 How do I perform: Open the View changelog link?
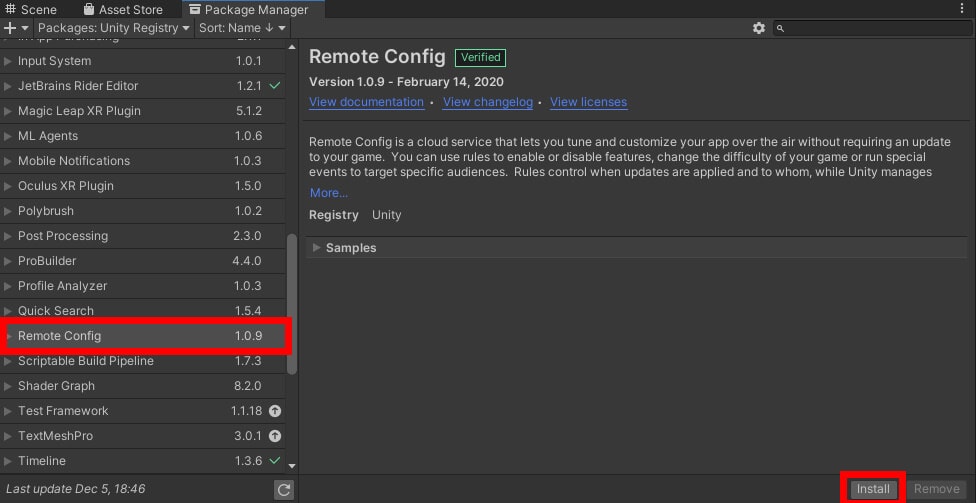pos(487,102)
